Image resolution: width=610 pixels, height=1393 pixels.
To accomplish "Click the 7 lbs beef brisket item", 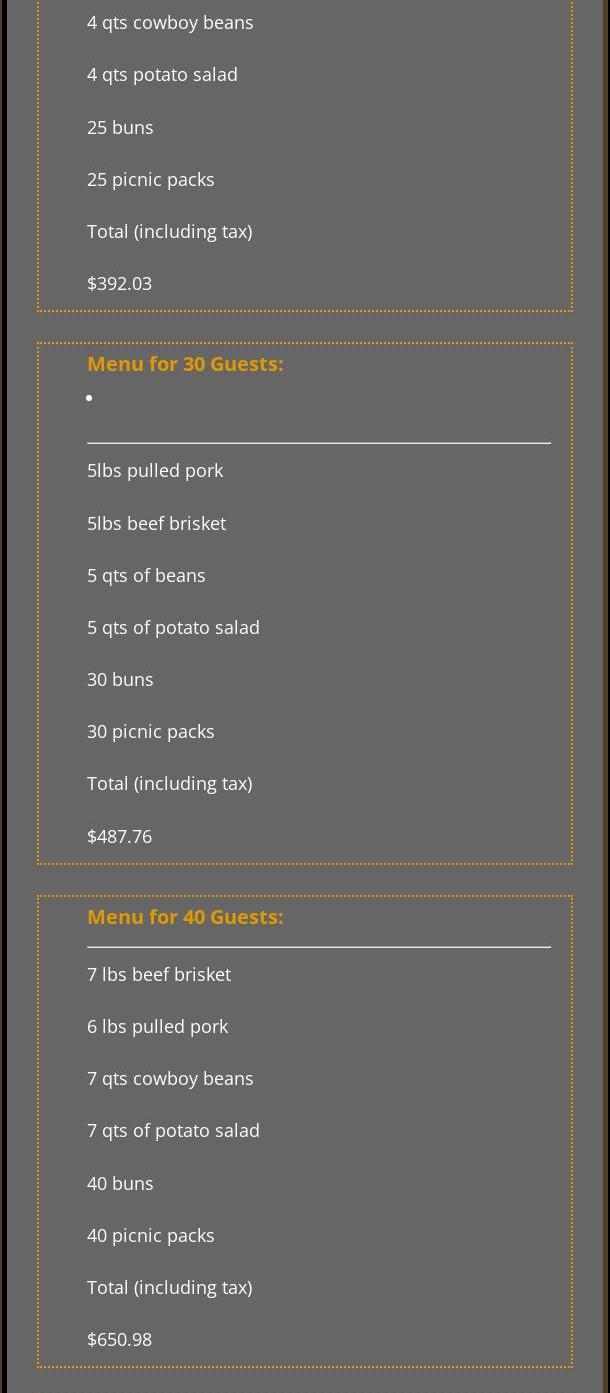I will tap(159, 974).
